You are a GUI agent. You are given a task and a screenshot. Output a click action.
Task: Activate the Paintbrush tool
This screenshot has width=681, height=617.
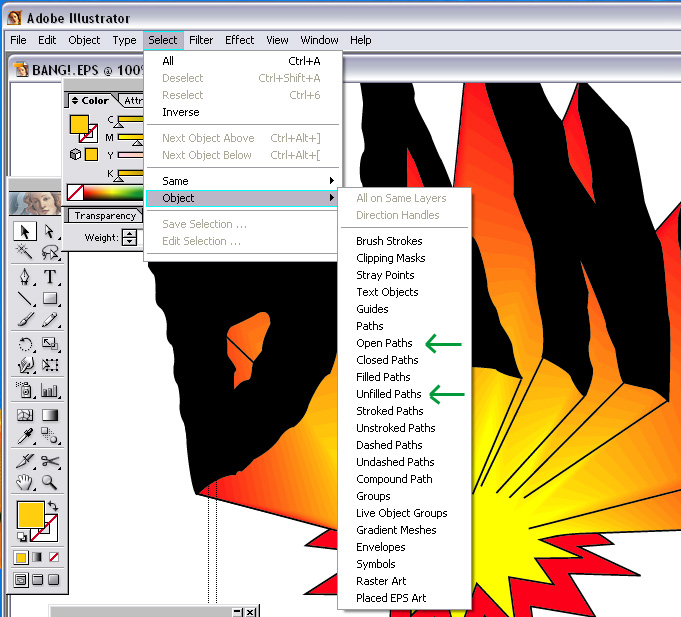click(x=25, y=320)
